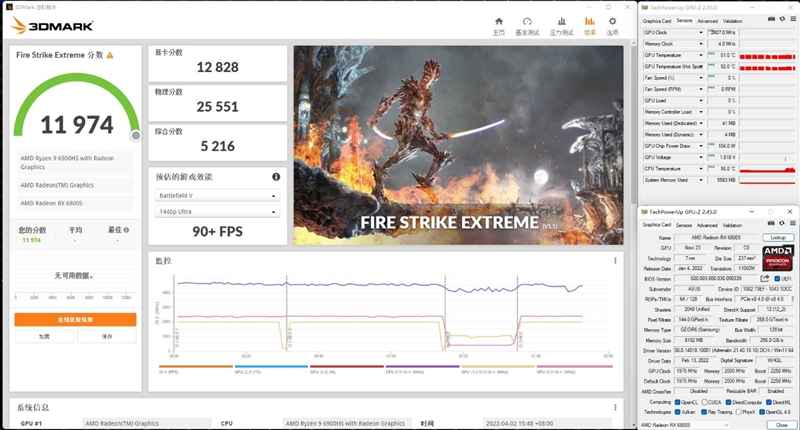The width and height of the screenshot is (800, 430).
Task: Toggle the OpenCL checkbox
Action: point(678,402)
